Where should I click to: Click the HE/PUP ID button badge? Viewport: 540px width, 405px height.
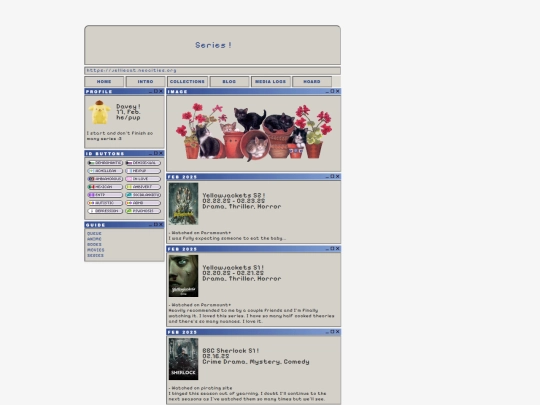point(143,171)
